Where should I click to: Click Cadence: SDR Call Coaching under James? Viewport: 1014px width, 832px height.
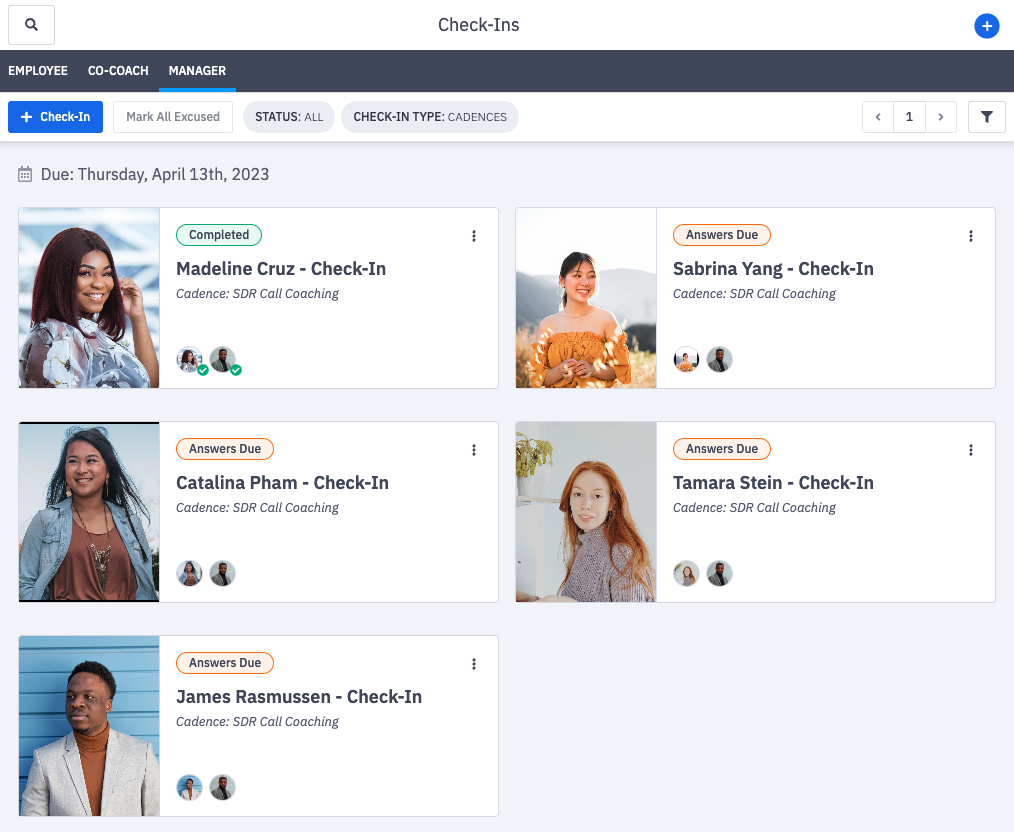pos(257,721)
